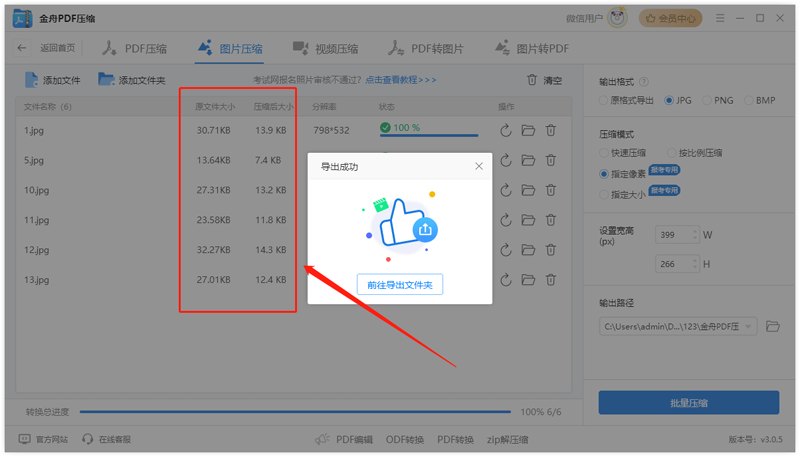The image size is (800, 457).
Task: Close the 导出成功 dialog
Action: (x=479, y=166)
